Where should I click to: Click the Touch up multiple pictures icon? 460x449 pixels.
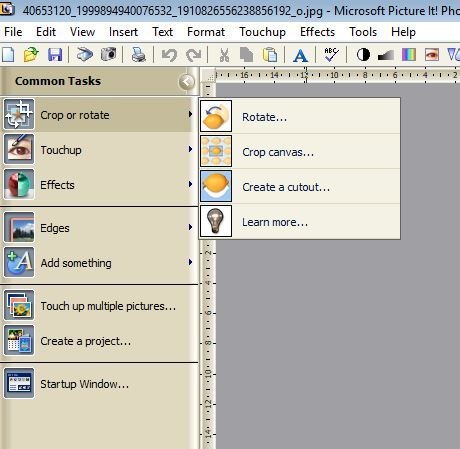[x=19, y=305]
